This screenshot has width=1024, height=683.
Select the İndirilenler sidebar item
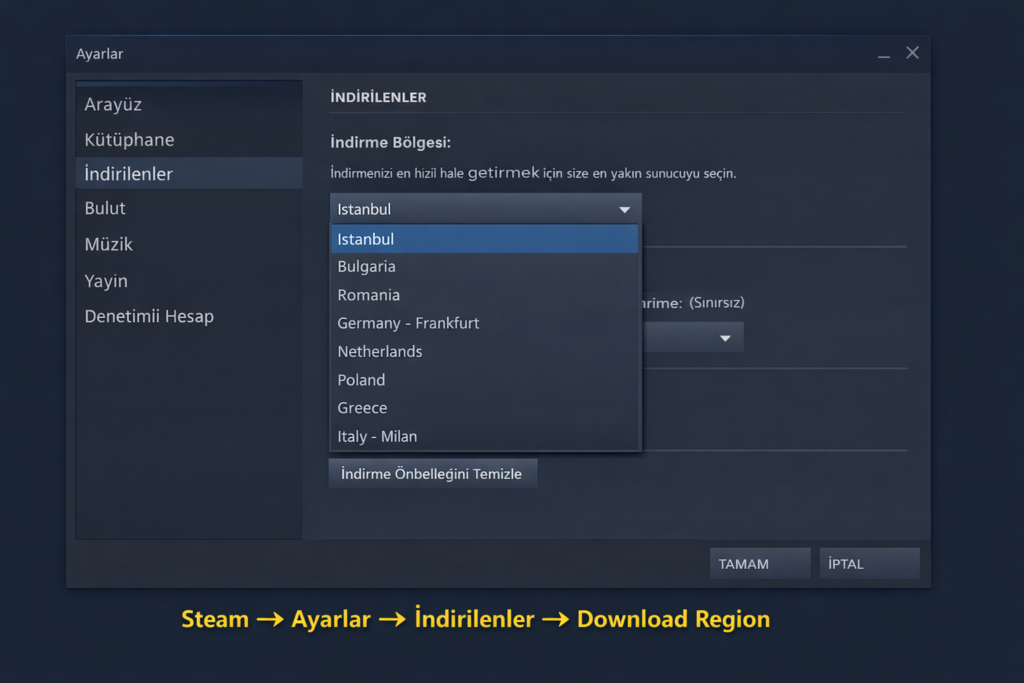coord(127,172)
